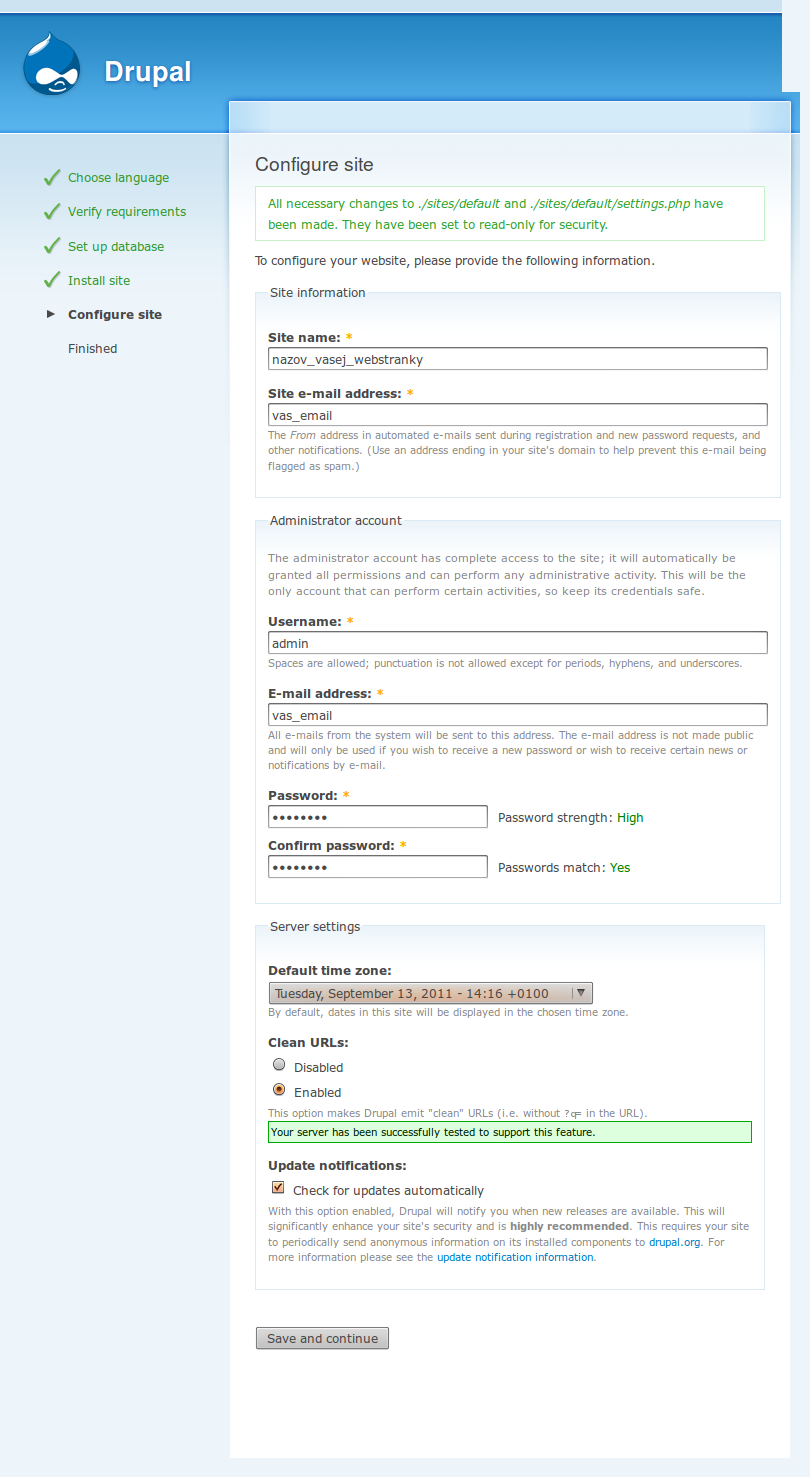Focus the Site e-mail address field

pyautogui.click(x=518, y=415)
